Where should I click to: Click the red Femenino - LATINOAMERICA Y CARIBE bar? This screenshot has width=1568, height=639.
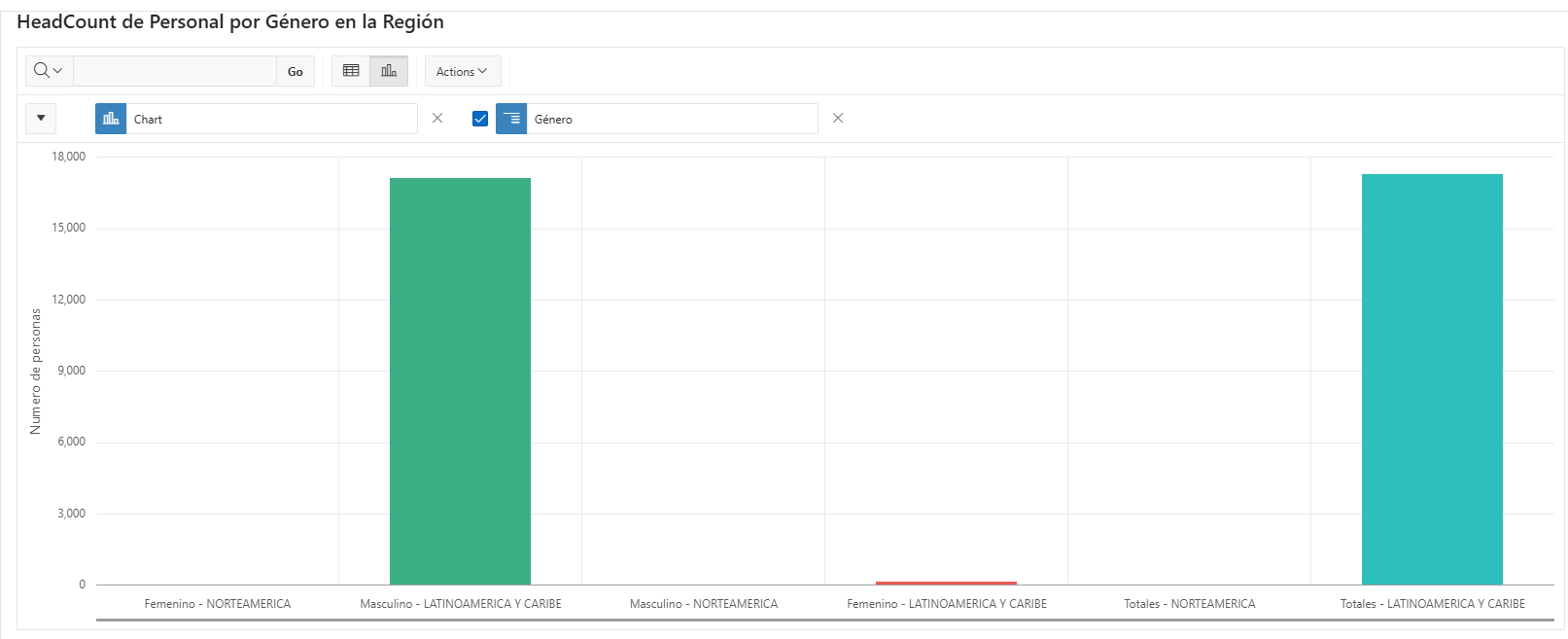tap(946, 583)
